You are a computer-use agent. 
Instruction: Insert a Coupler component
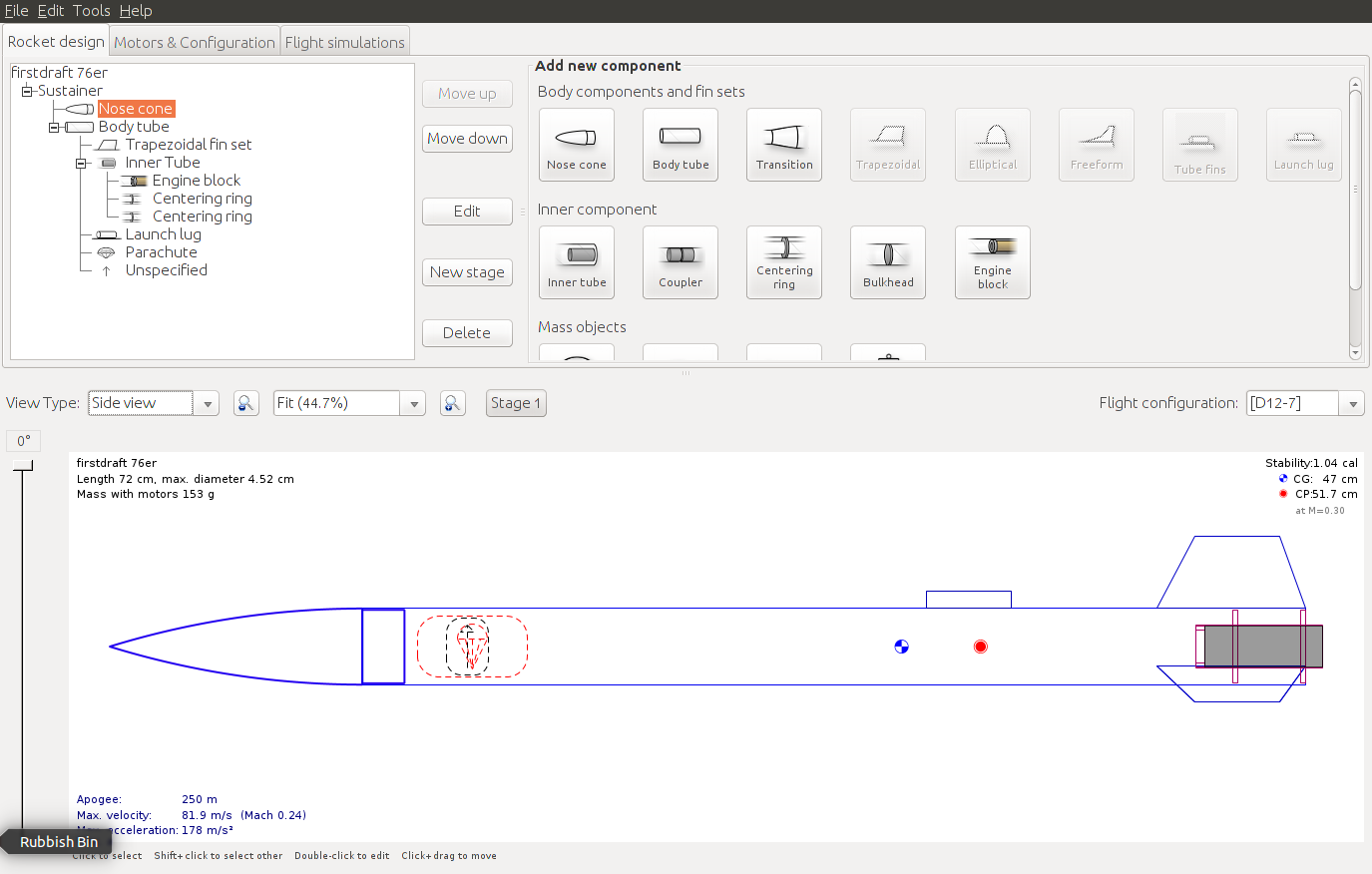click(680, 262)
